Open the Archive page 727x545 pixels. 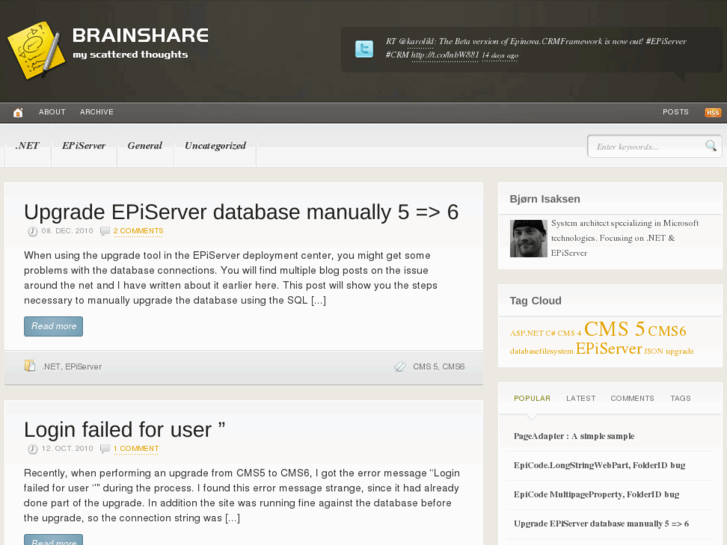click(x=96, y=112)
